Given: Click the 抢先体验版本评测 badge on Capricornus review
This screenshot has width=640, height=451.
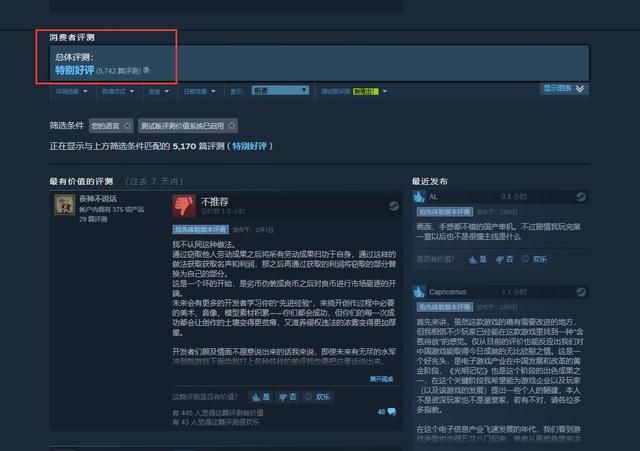Looking at the screenshot, I should click(444, 307).
